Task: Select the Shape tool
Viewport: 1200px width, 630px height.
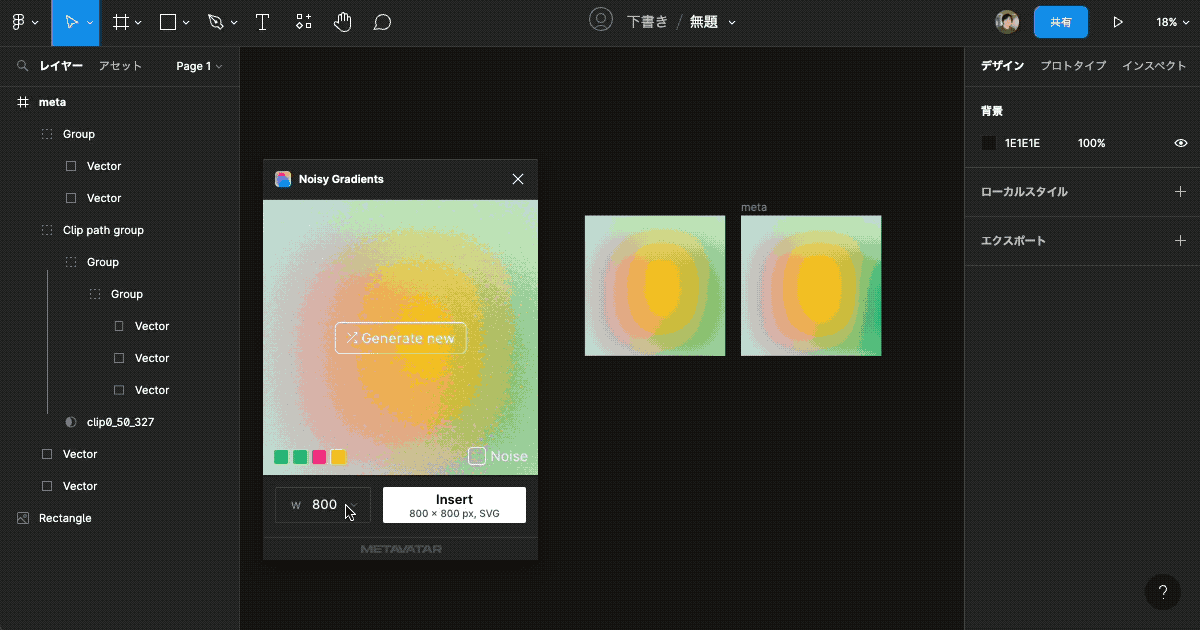Action: tap(166, 21)
